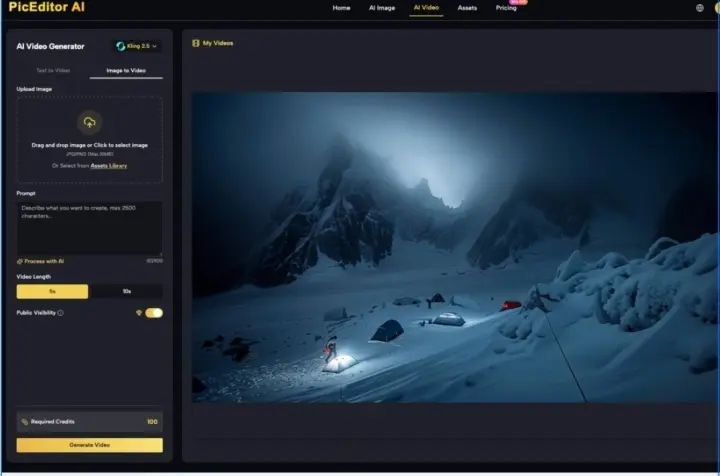Click the My Videos film icon
Screen dimensions: 720x476
[x=196, y=43]
